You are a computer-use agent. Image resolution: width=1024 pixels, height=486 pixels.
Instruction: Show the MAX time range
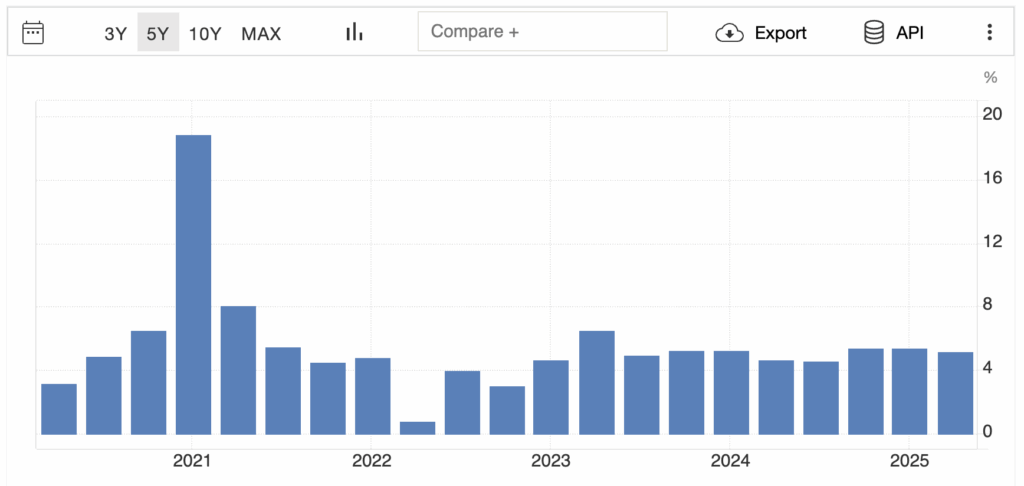pos(261,33)
